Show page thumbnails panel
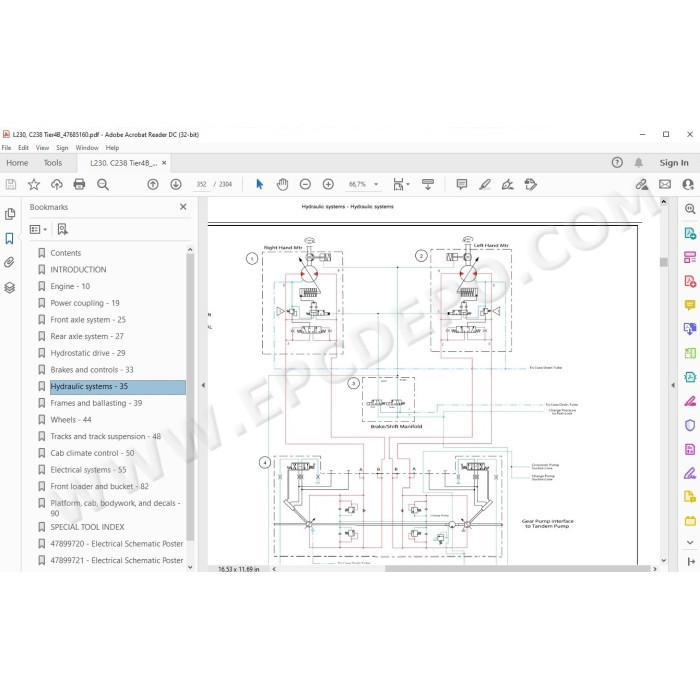700x700 pixels. pyautogui.click(x=10, y=214)
